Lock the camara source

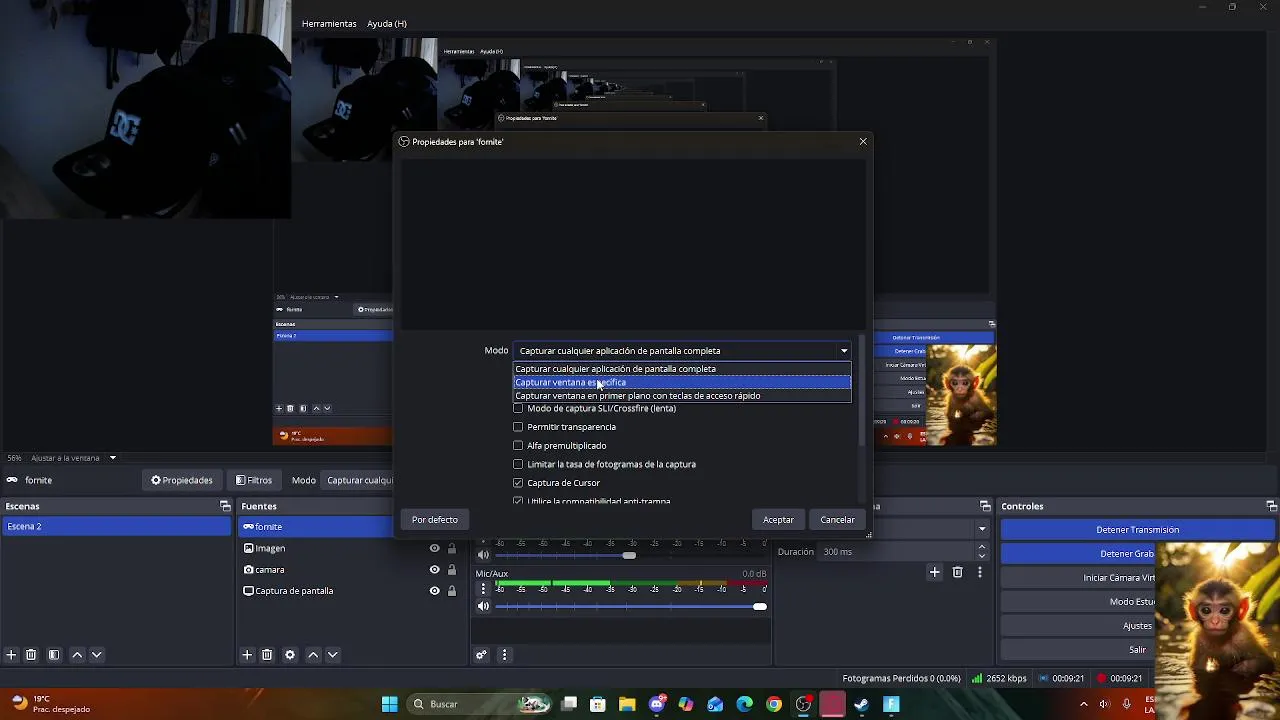(452, 570)
